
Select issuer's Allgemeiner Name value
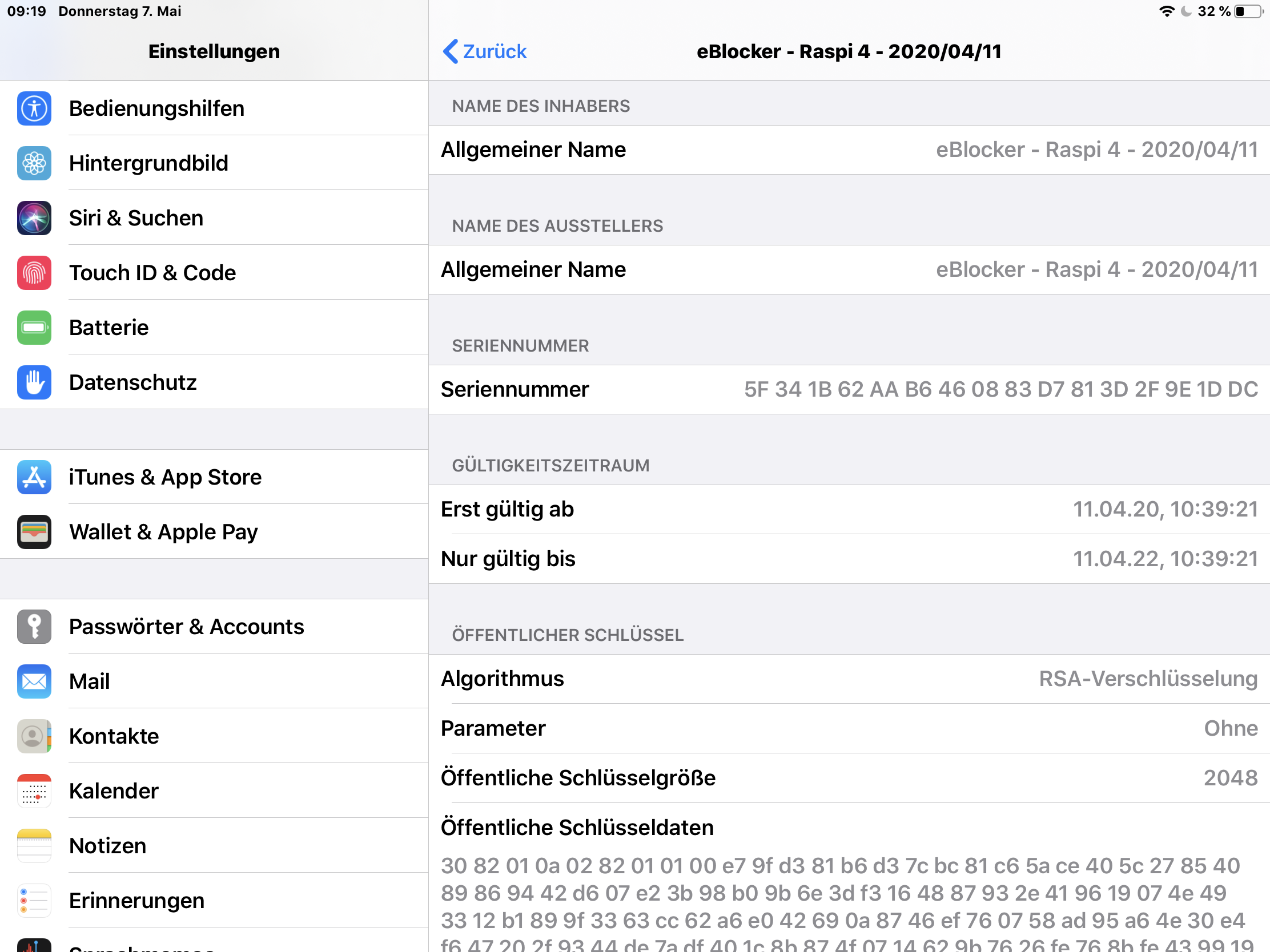1096,270
